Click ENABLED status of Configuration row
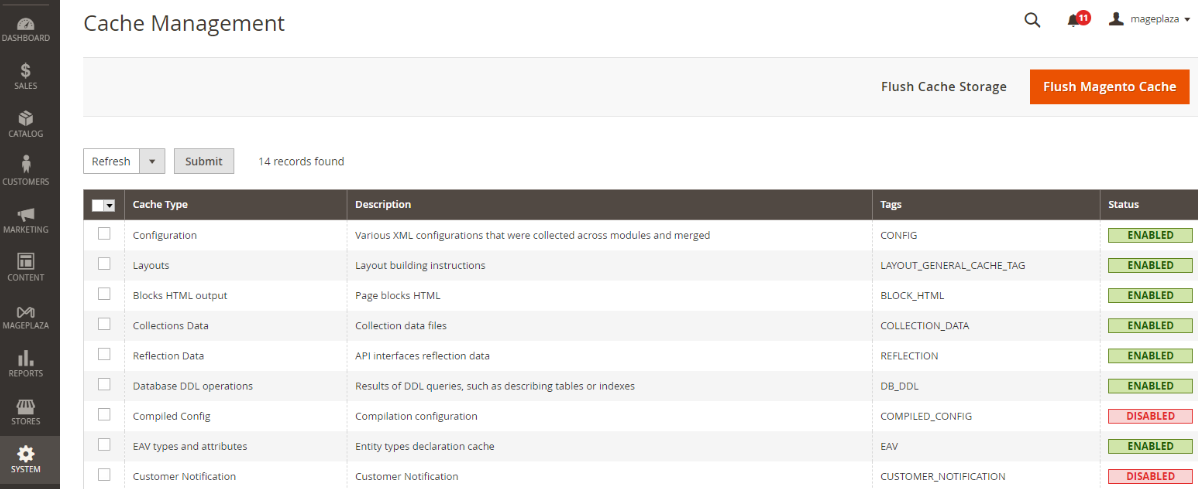Viewport: 1198px width, 489px height. pos(1150,235)
